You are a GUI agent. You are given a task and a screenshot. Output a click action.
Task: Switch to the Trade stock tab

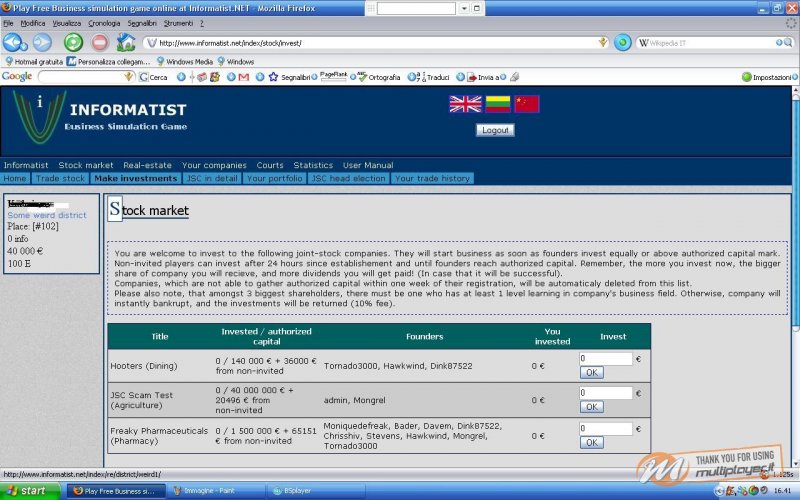60,179
